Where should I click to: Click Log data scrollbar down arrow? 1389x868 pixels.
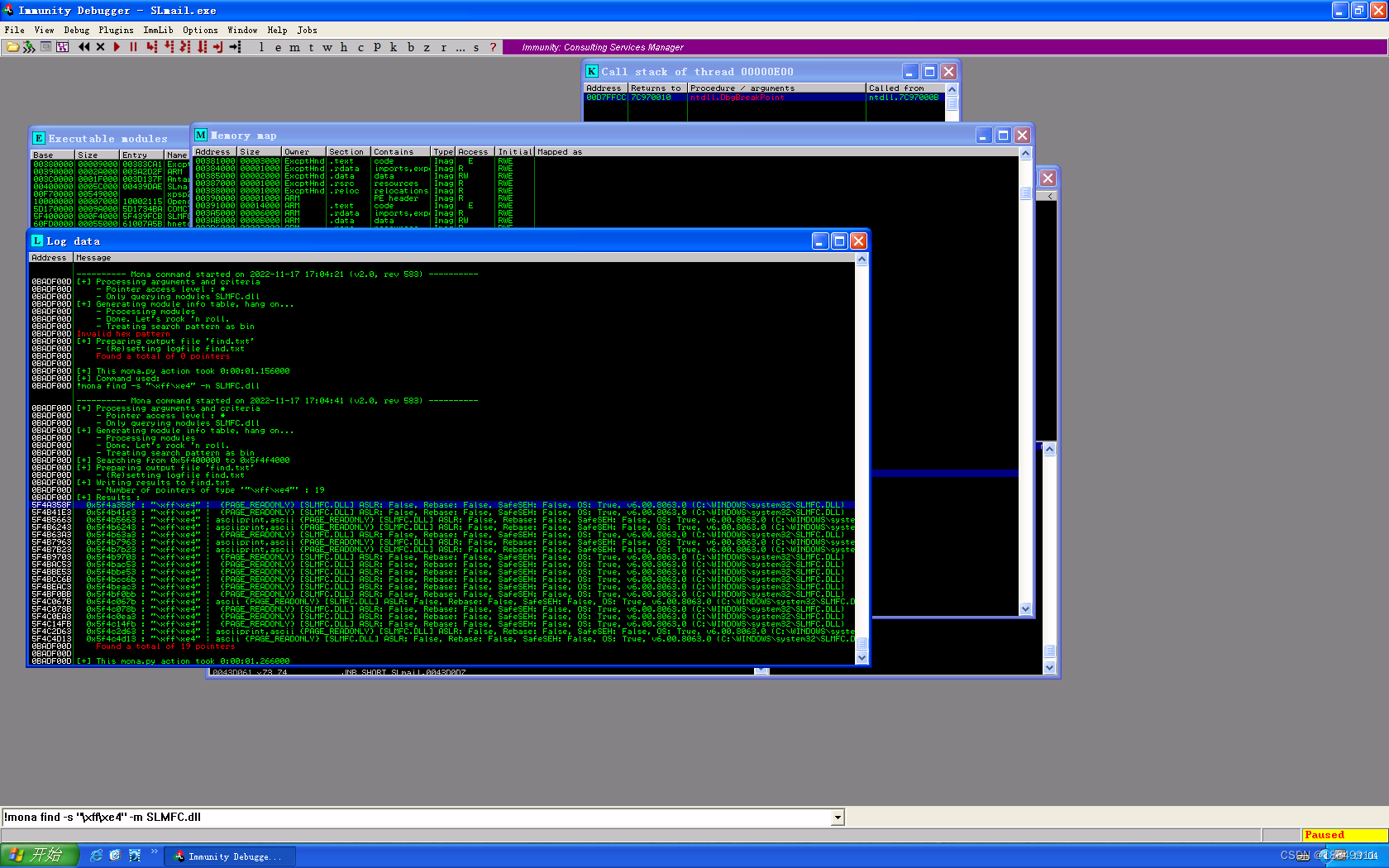pyautogui.click(x=862, y=658)
